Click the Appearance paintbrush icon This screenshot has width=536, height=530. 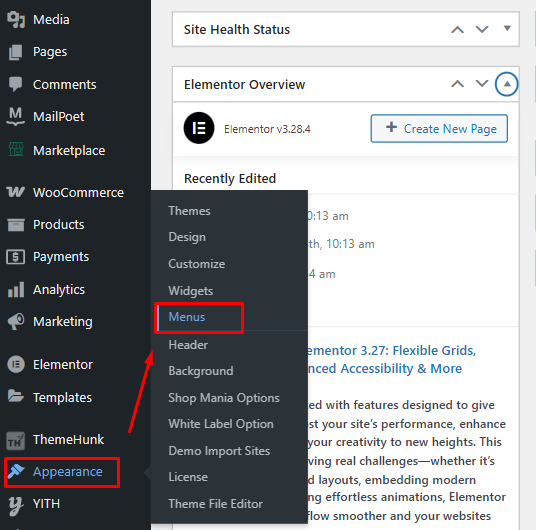[16, 472]
